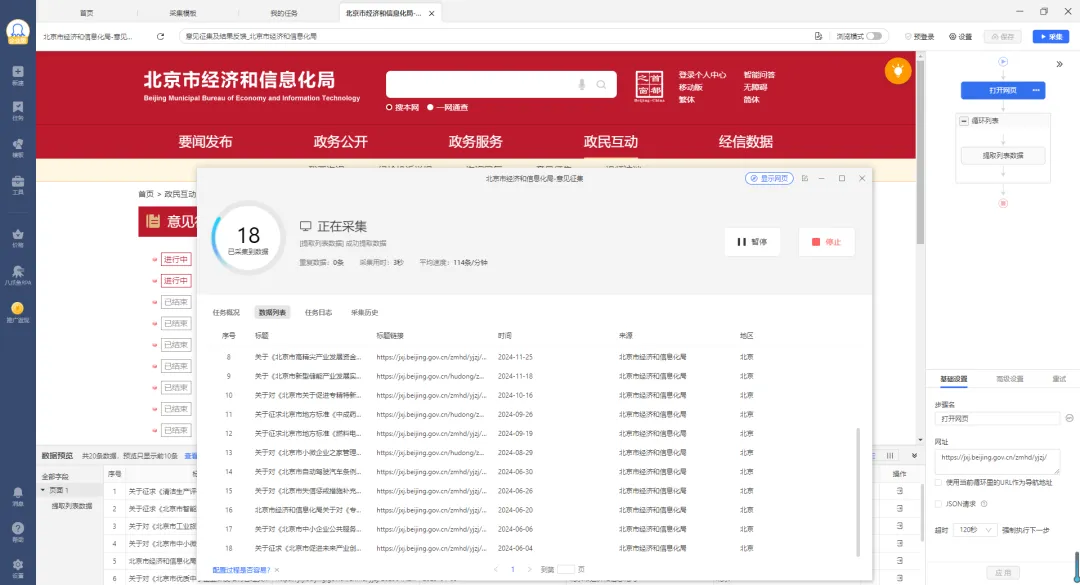Click the 打开网页 workflow step
The image size is (1080, 585).
[1003, 90]
